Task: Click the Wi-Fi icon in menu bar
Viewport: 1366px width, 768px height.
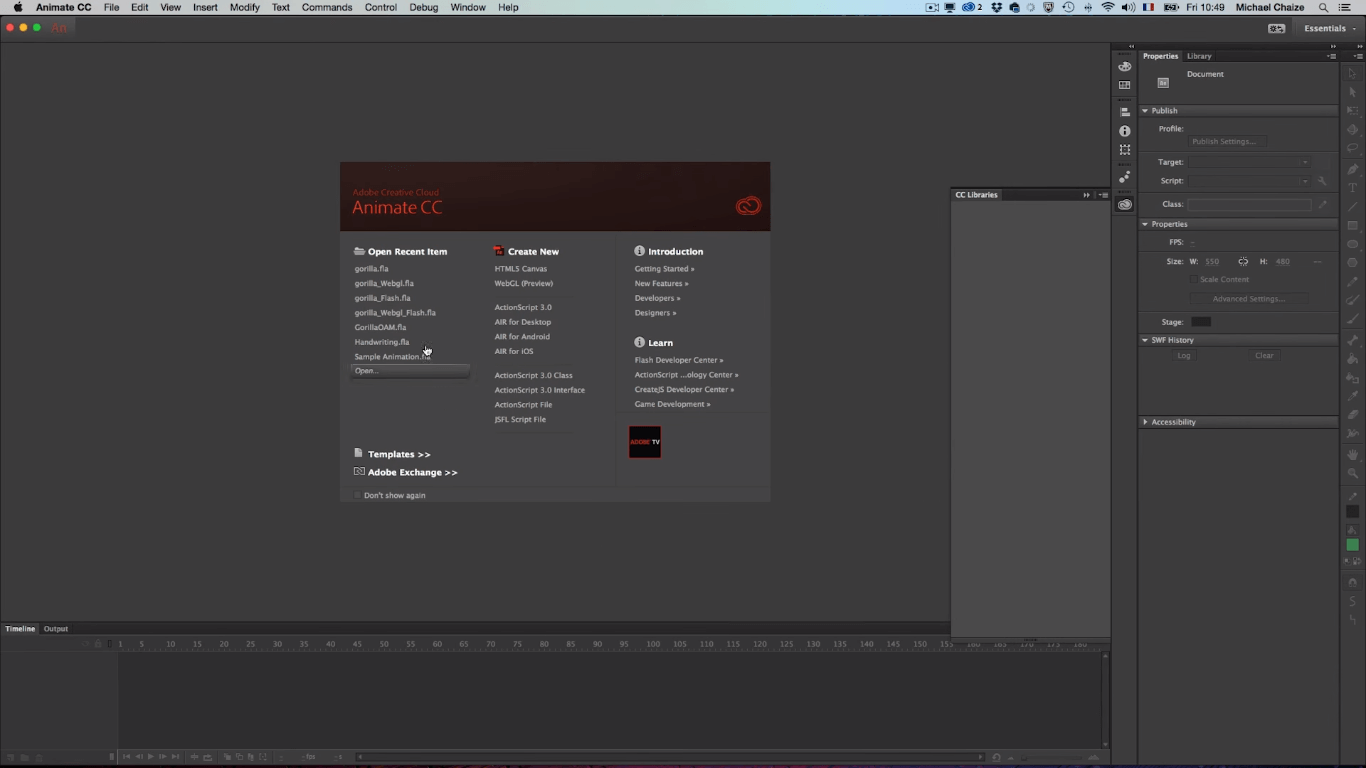Action: pos(1108,7)
